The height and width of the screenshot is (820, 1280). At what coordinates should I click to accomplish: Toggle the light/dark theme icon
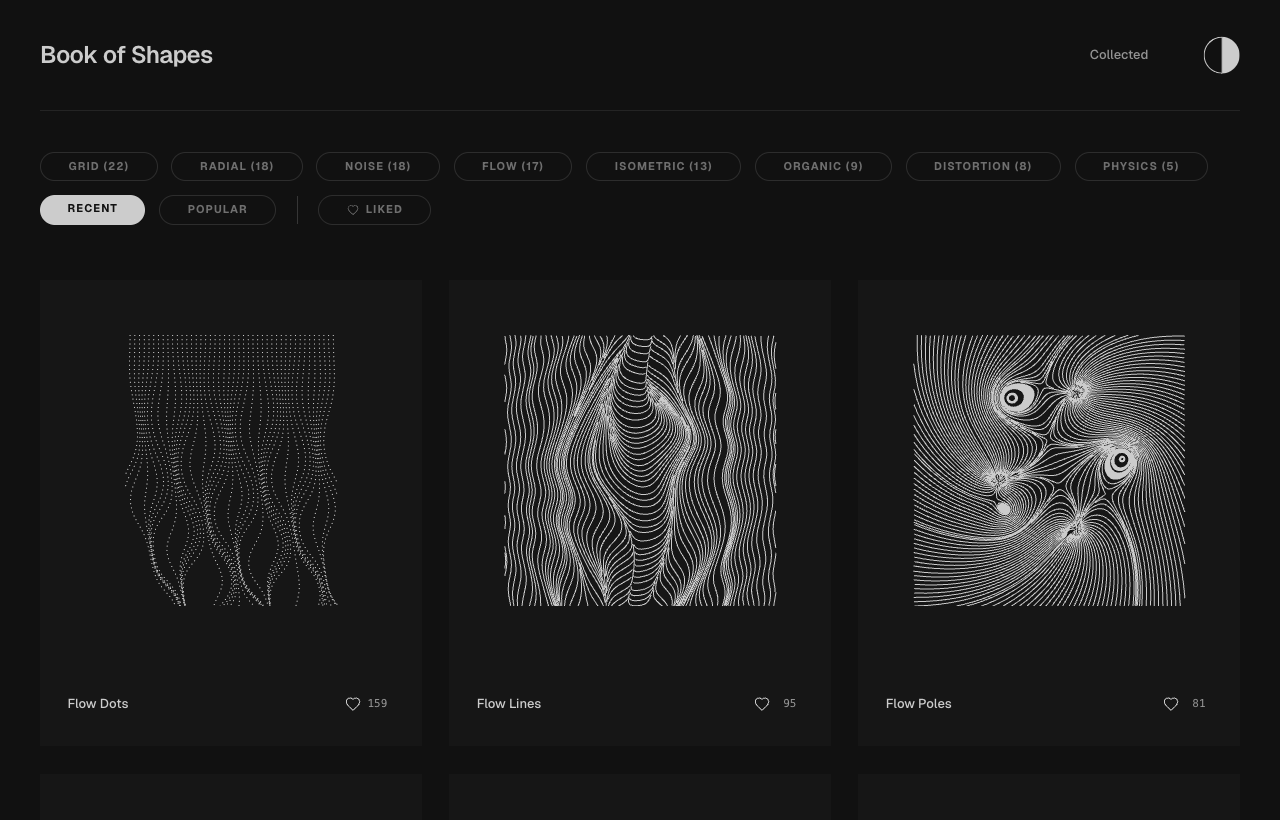point(1221,55)
